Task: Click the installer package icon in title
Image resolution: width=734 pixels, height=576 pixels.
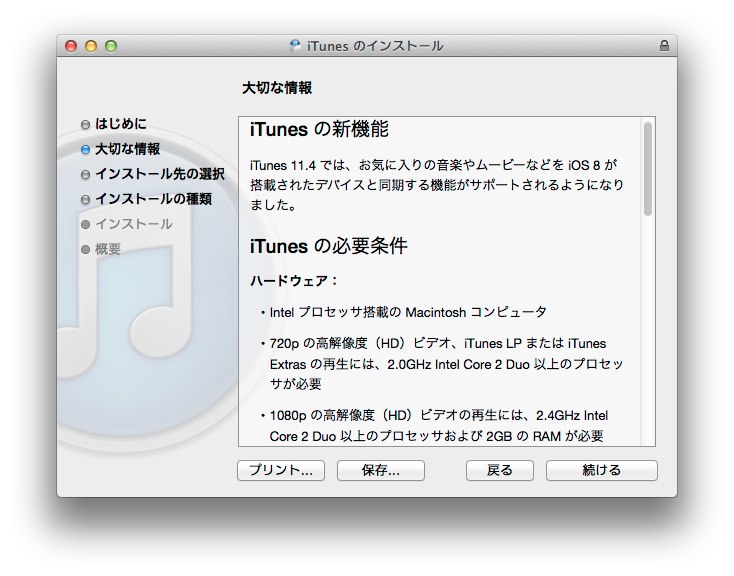Action: click(295, 45)
